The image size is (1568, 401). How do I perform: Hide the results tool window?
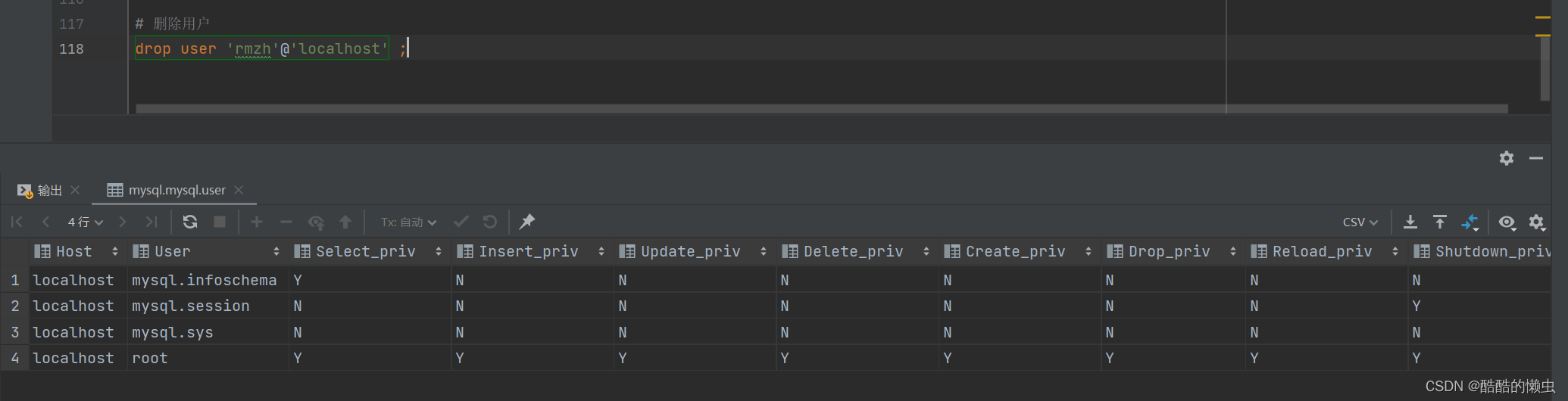(1536, 158)
